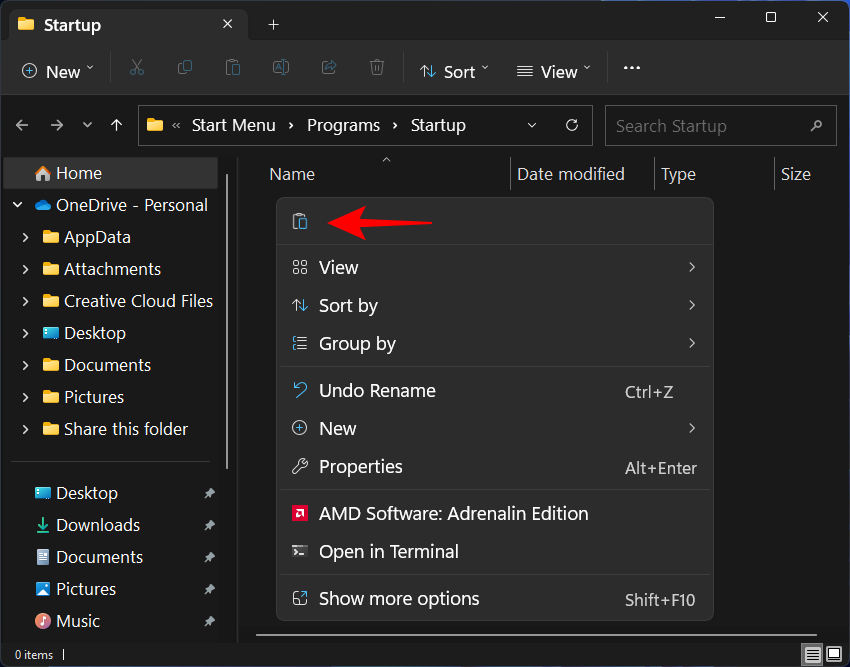This screenshot has width=850, height=667.
Task: Open the Sort dropdown in the toolbar
Action: click(x=454, y=71)
